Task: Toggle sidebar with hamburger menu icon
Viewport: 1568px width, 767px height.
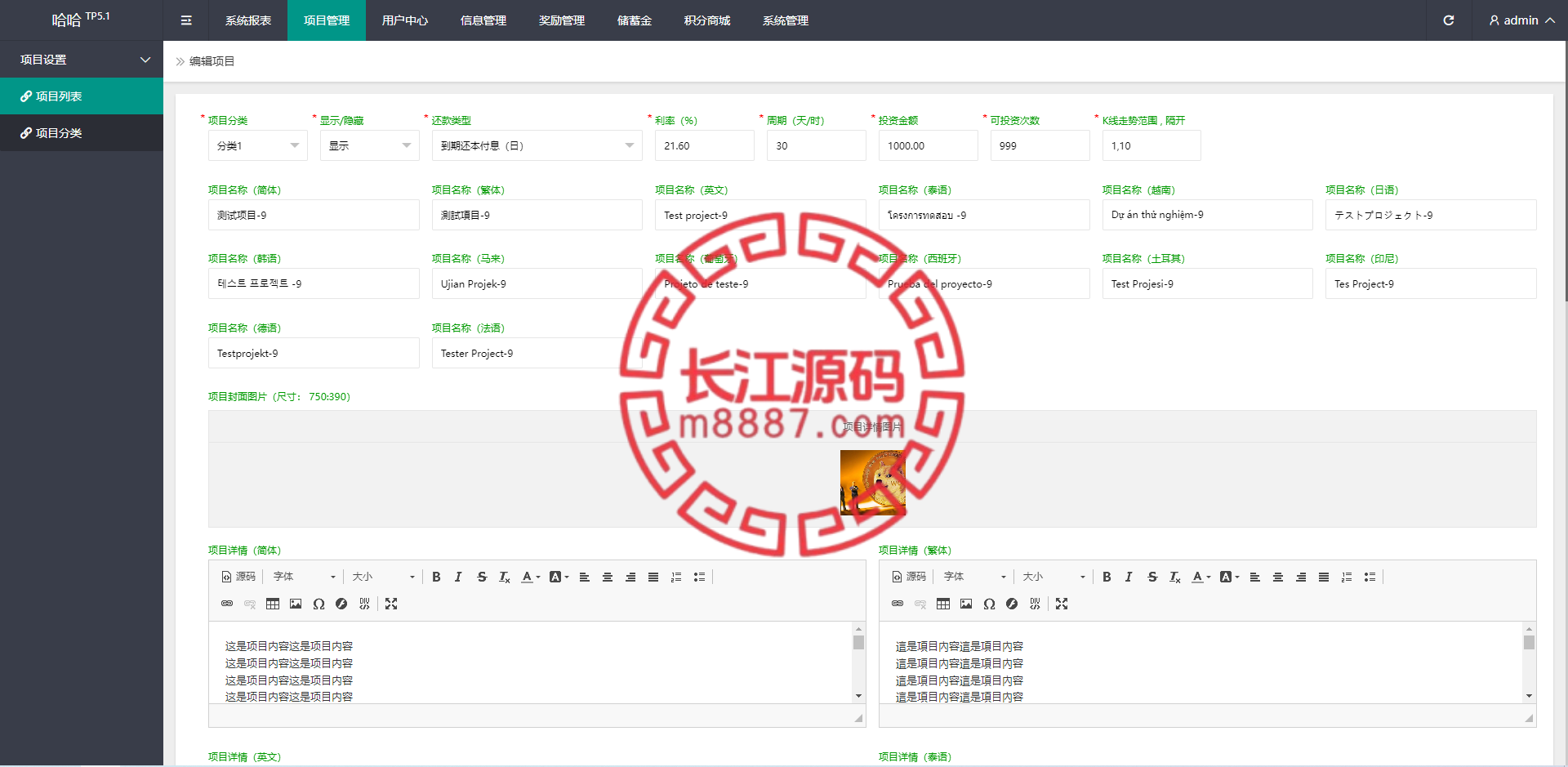Action: (186, 20)
